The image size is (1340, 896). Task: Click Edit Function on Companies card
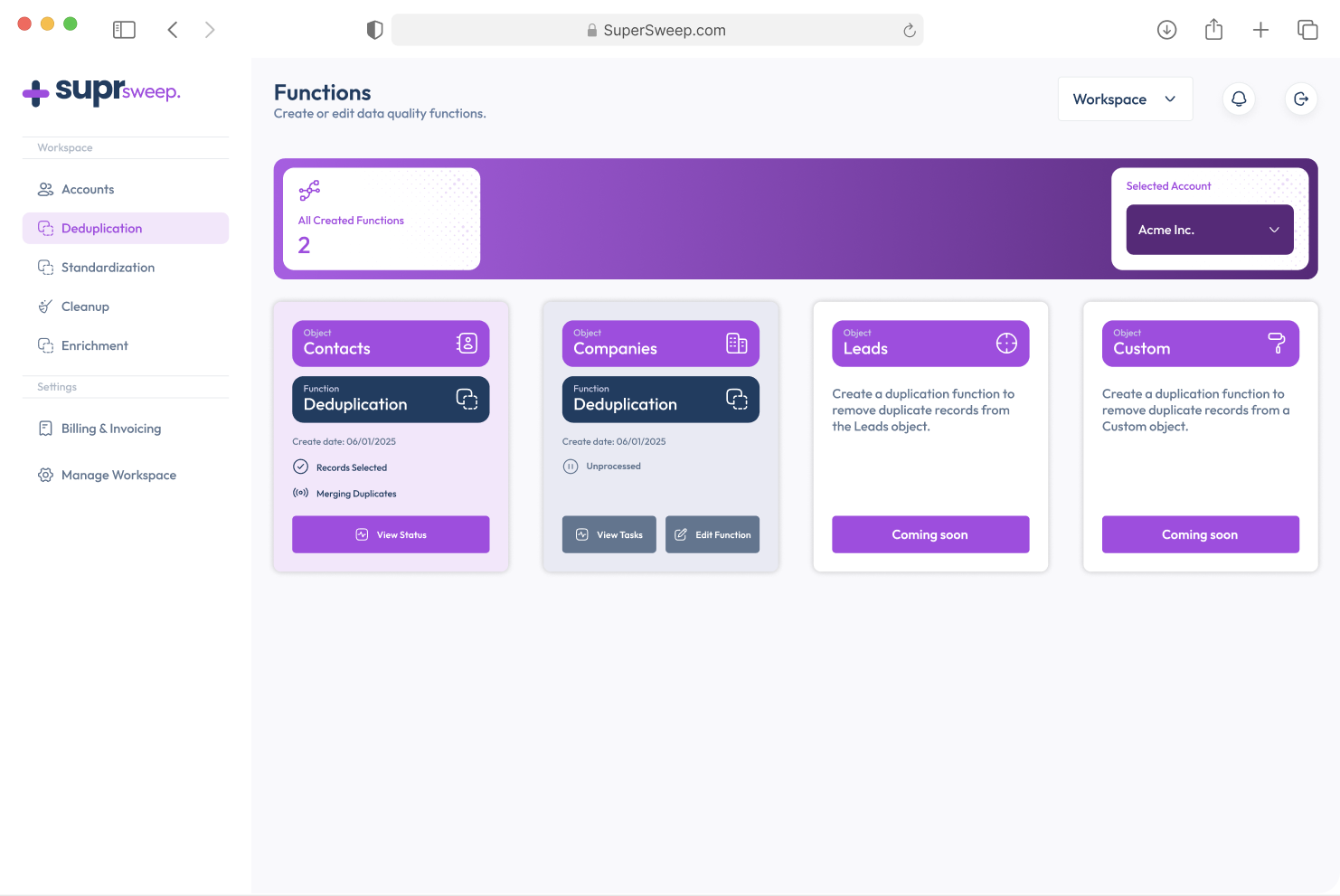point(712,534)
